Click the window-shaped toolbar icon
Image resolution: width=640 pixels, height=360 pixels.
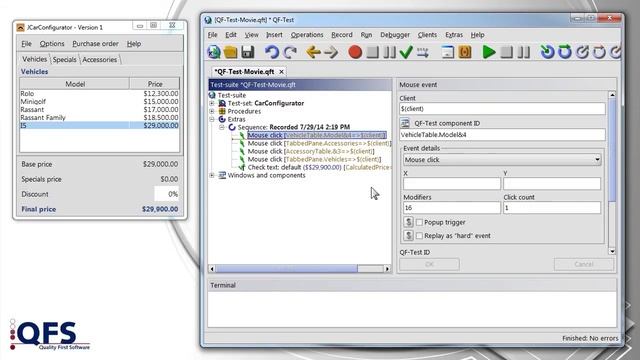click(448, 52)
